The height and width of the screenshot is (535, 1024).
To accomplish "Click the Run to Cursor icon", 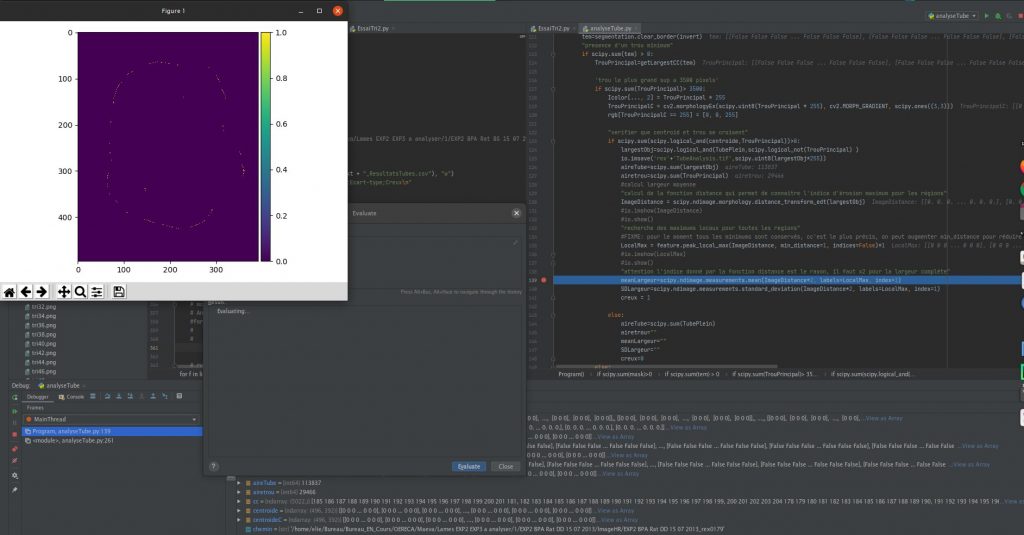I will 165,396.
